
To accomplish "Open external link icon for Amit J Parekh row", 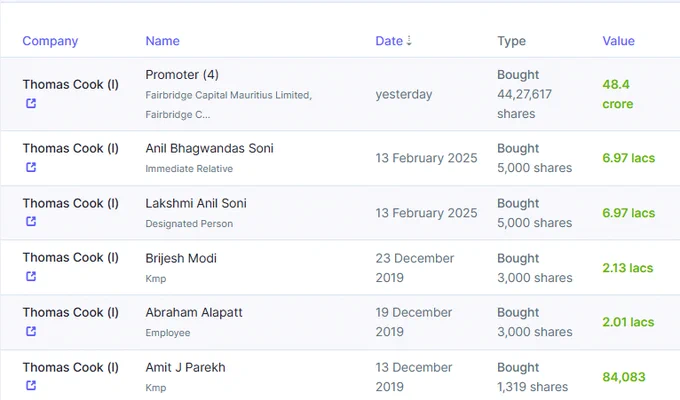I will [31, 385].
